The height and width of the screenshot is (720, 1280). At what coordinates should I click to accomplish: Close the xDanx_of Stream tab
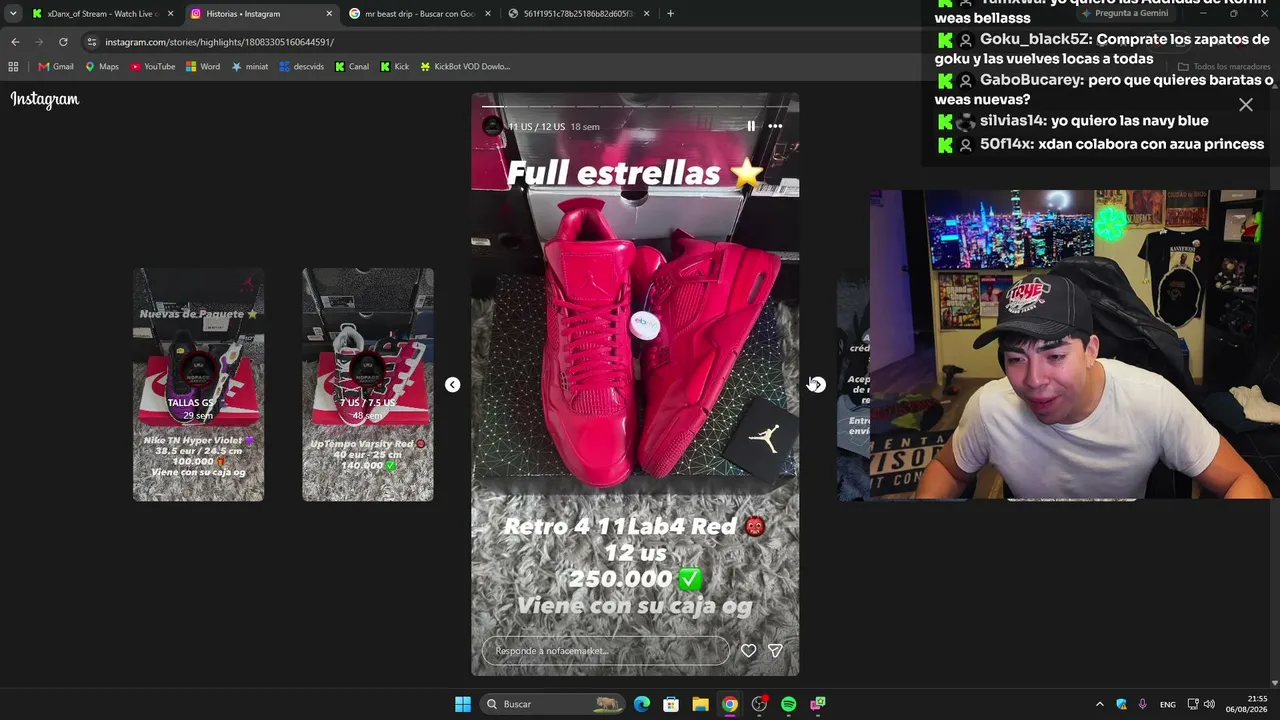pyautogui.click(x=170, y=14)
